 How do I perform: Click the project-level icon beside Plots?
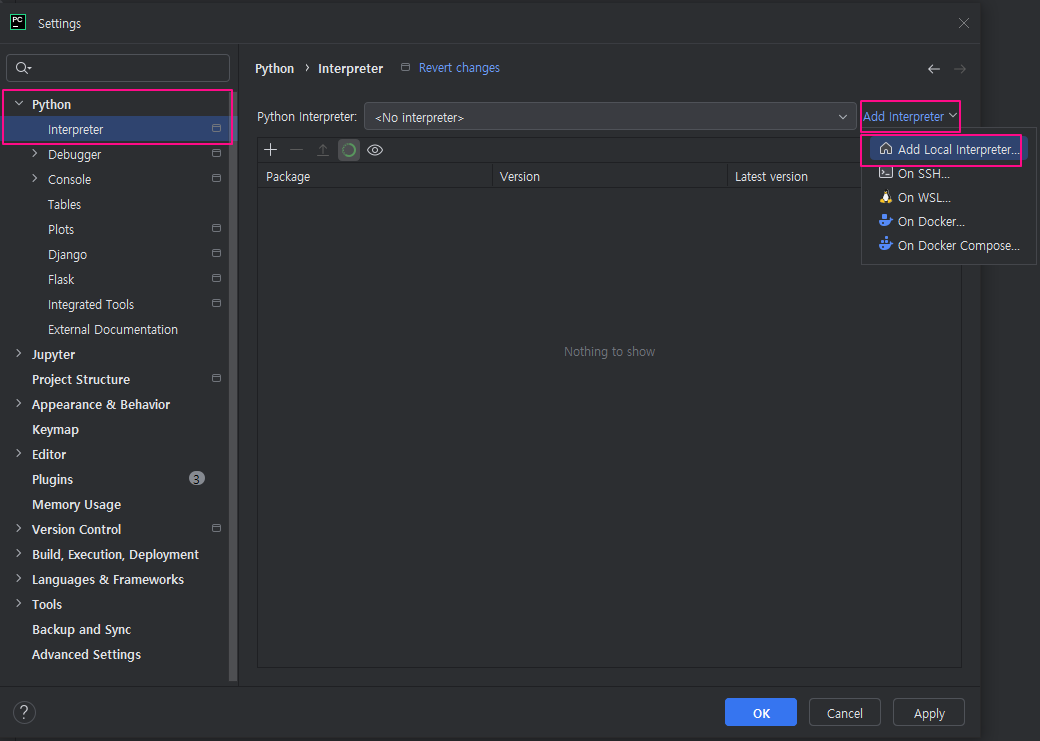pos(216,228)
